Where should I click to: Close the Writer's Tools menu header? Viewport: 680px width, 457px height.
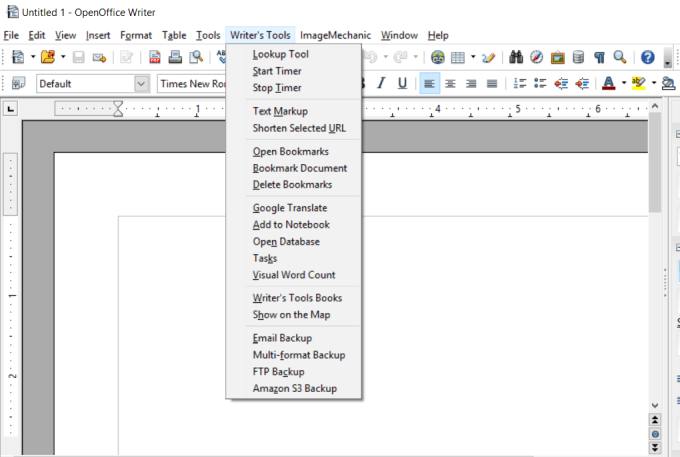(x=260, y=36)
